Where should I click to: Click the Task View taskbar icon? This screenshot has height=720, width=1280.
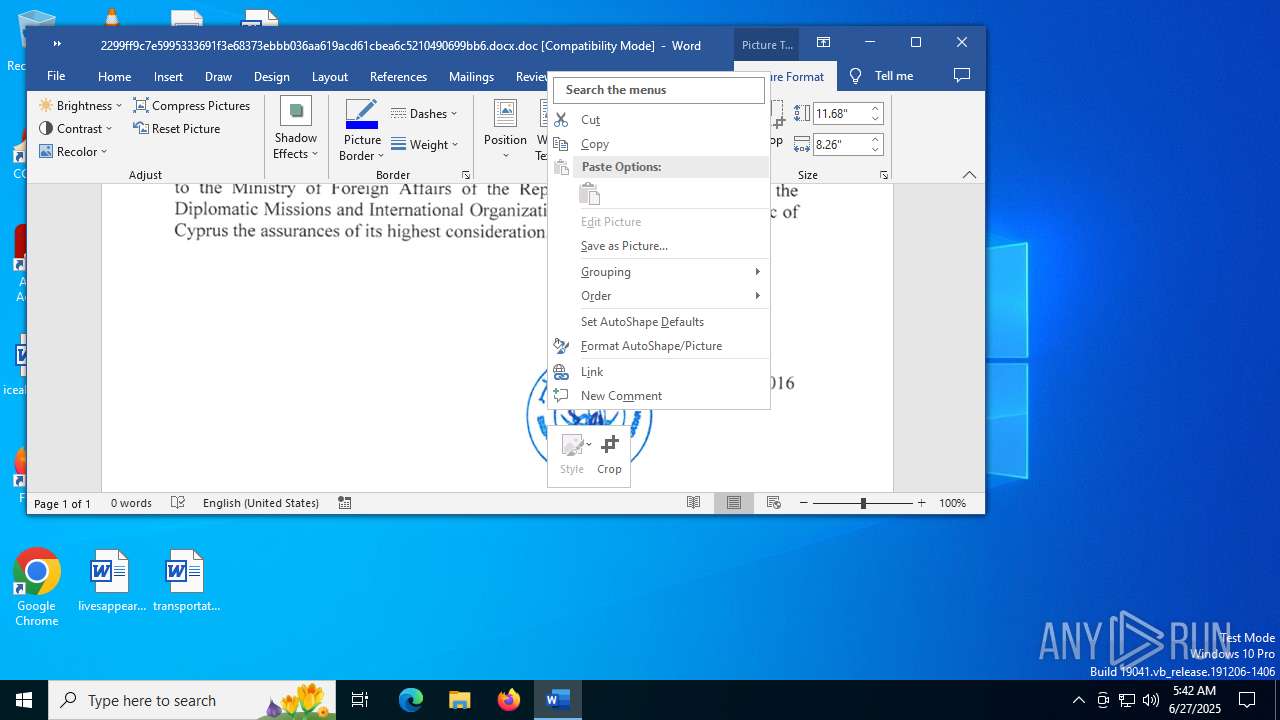click(x=360, y=700)
